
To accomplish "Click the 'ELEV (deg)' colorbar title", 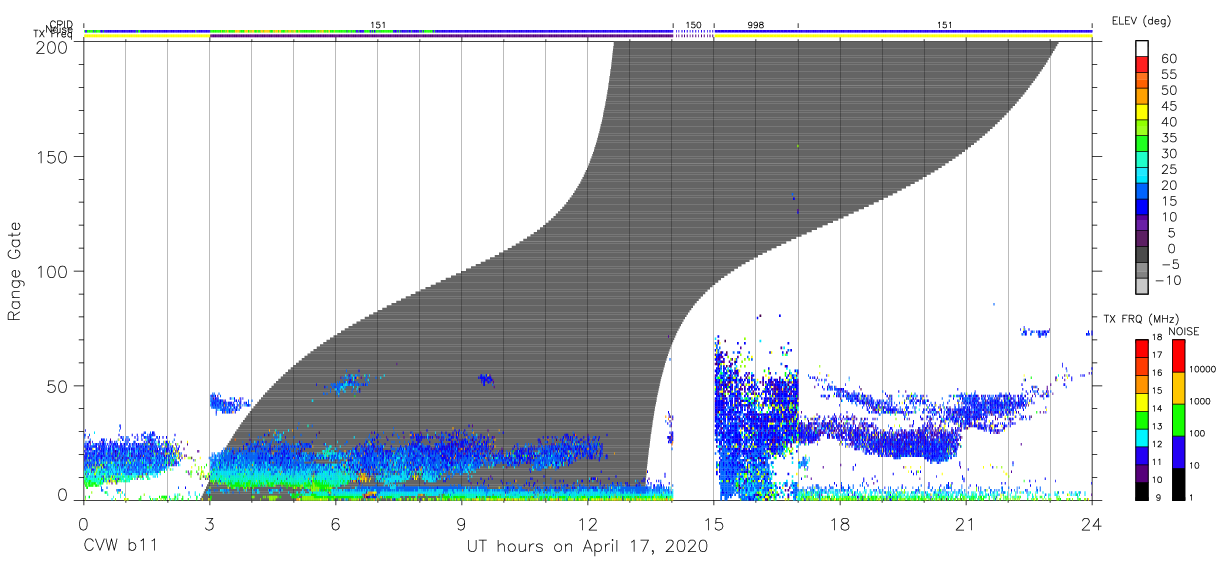I will click(x=1139, y=20).
